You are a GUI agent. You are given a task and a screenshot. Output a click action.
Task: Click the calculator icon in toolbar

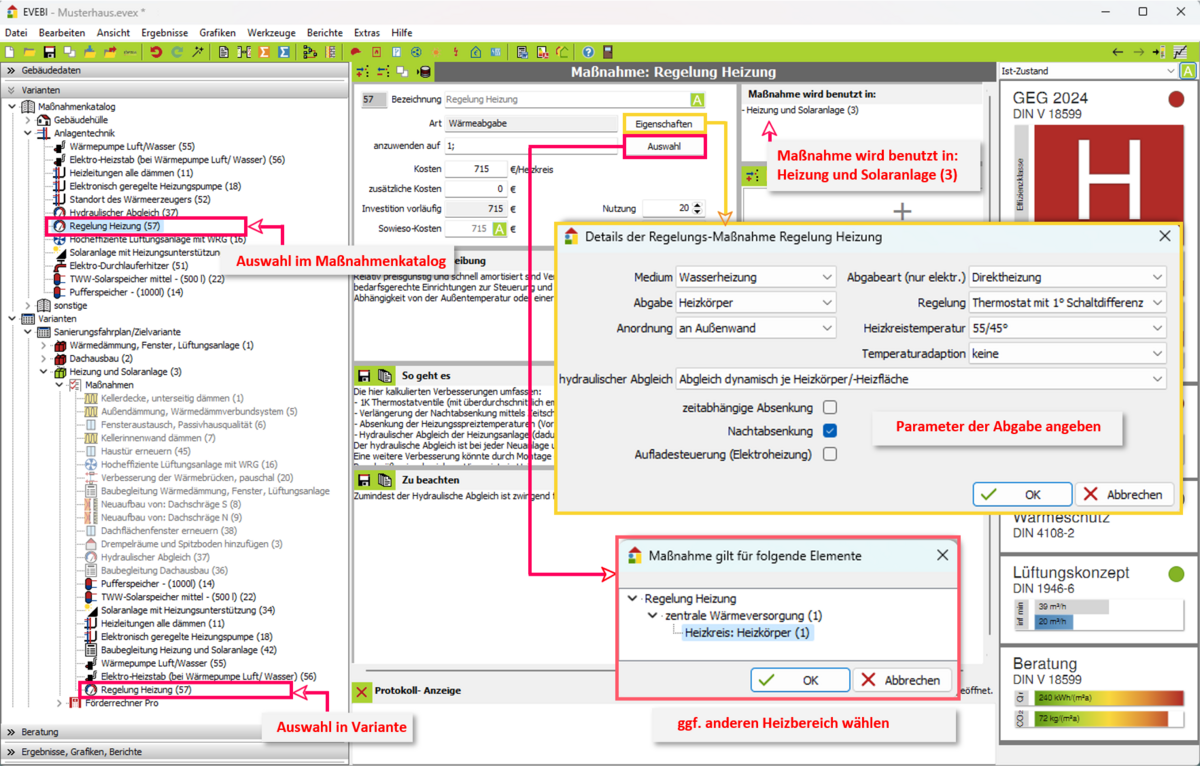tap(607, 52)
